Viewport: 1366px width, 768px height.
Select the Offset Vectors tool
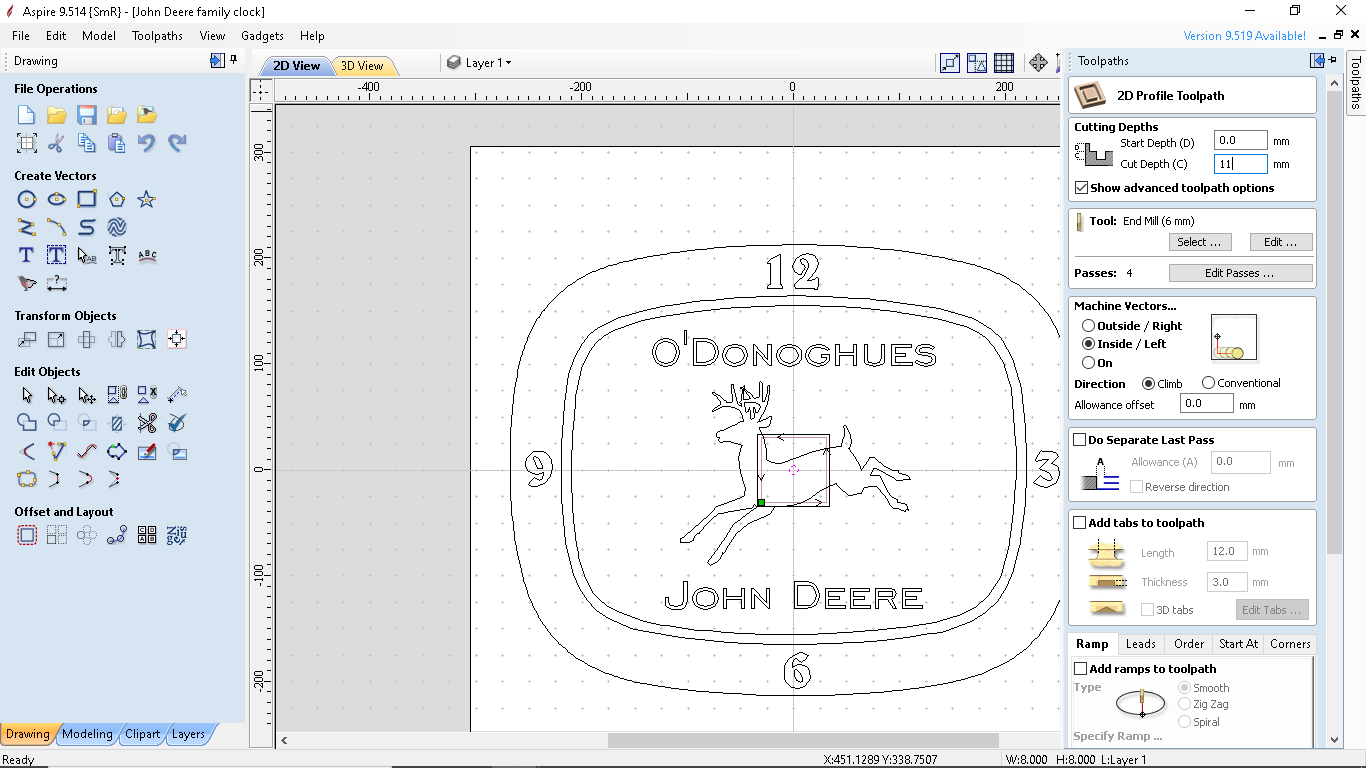tap(27, 535)
